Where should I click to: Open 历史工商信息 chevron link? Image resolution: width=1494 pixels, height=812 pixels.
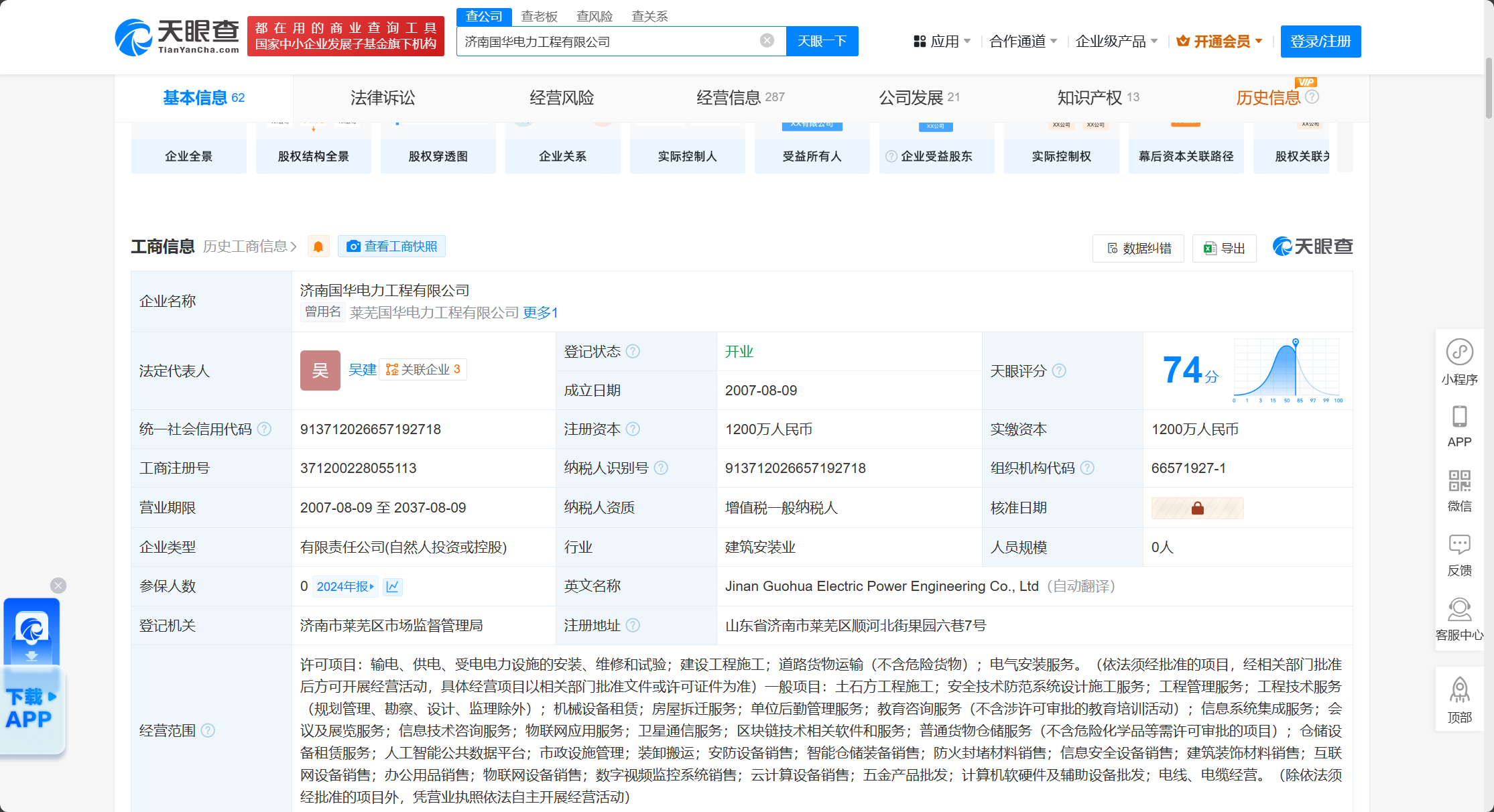coord(250,247)
